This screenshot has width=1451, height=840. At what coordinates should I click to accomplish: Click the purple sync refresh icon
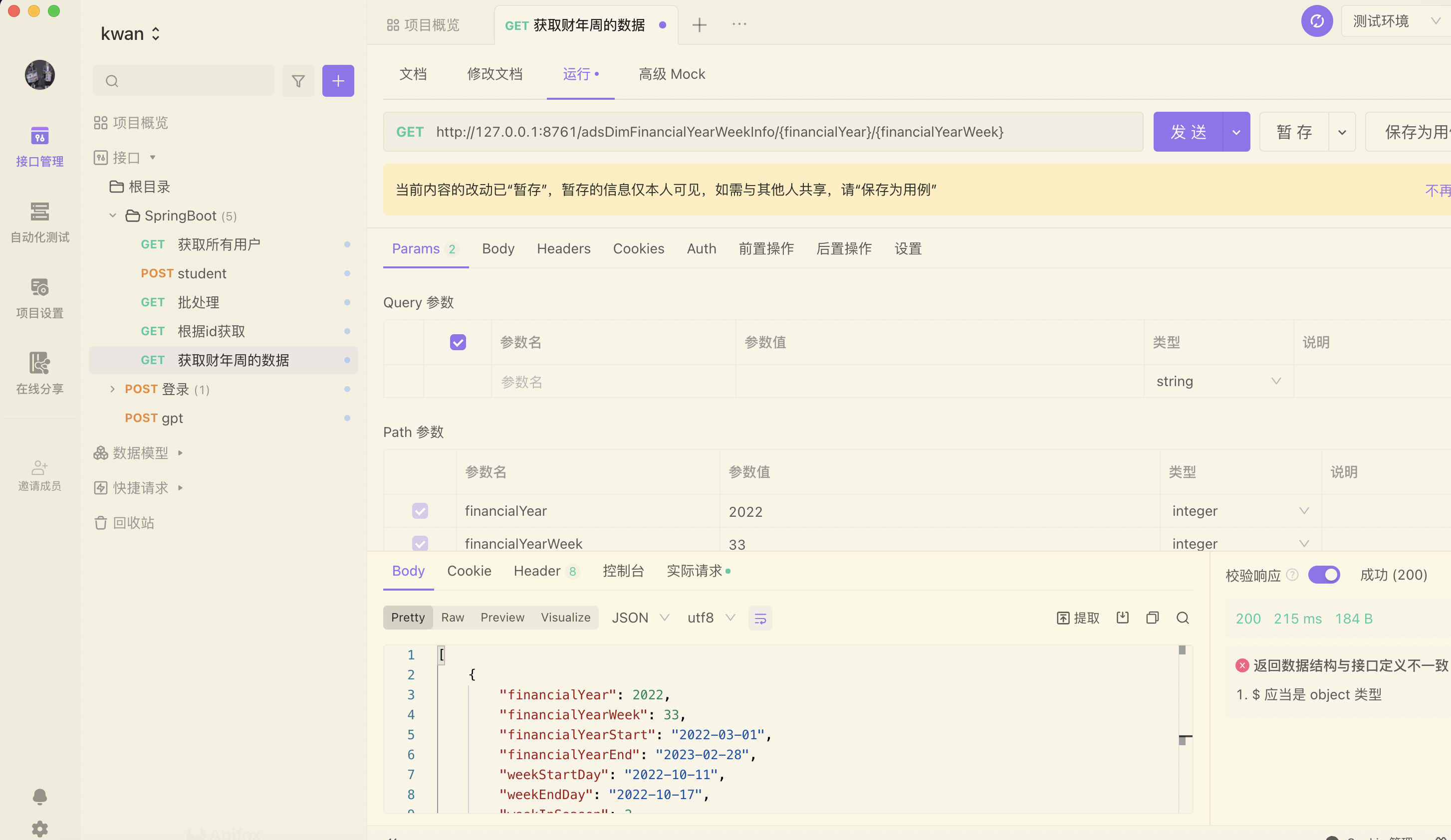(1316, 21)
